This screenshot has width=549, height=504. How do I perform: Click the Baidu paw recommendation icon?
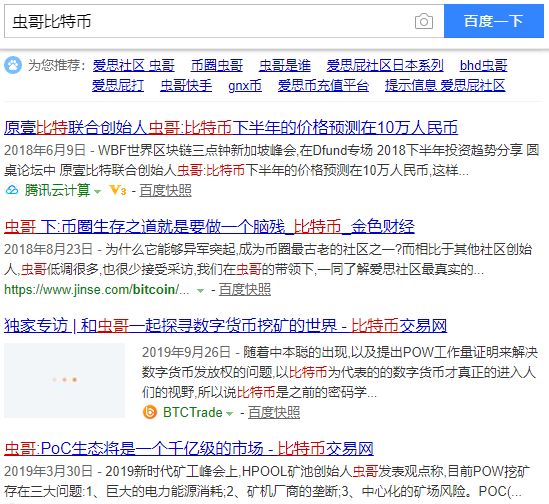pos(13,65)
